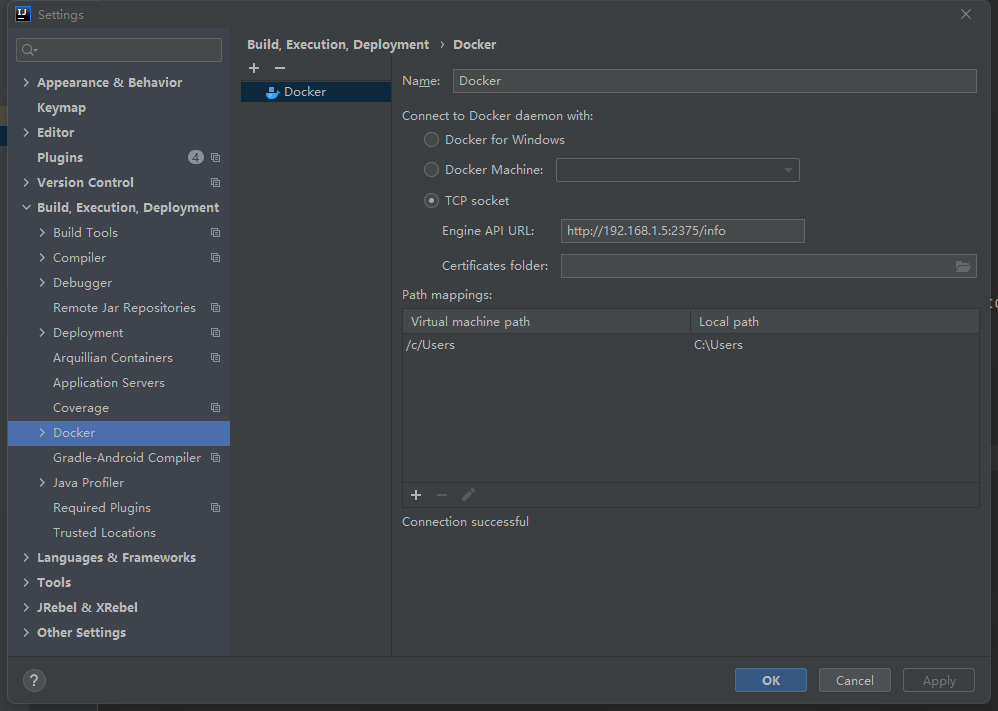998x711 pixels.
Task: Click the Cancel button
Action: 854,680
